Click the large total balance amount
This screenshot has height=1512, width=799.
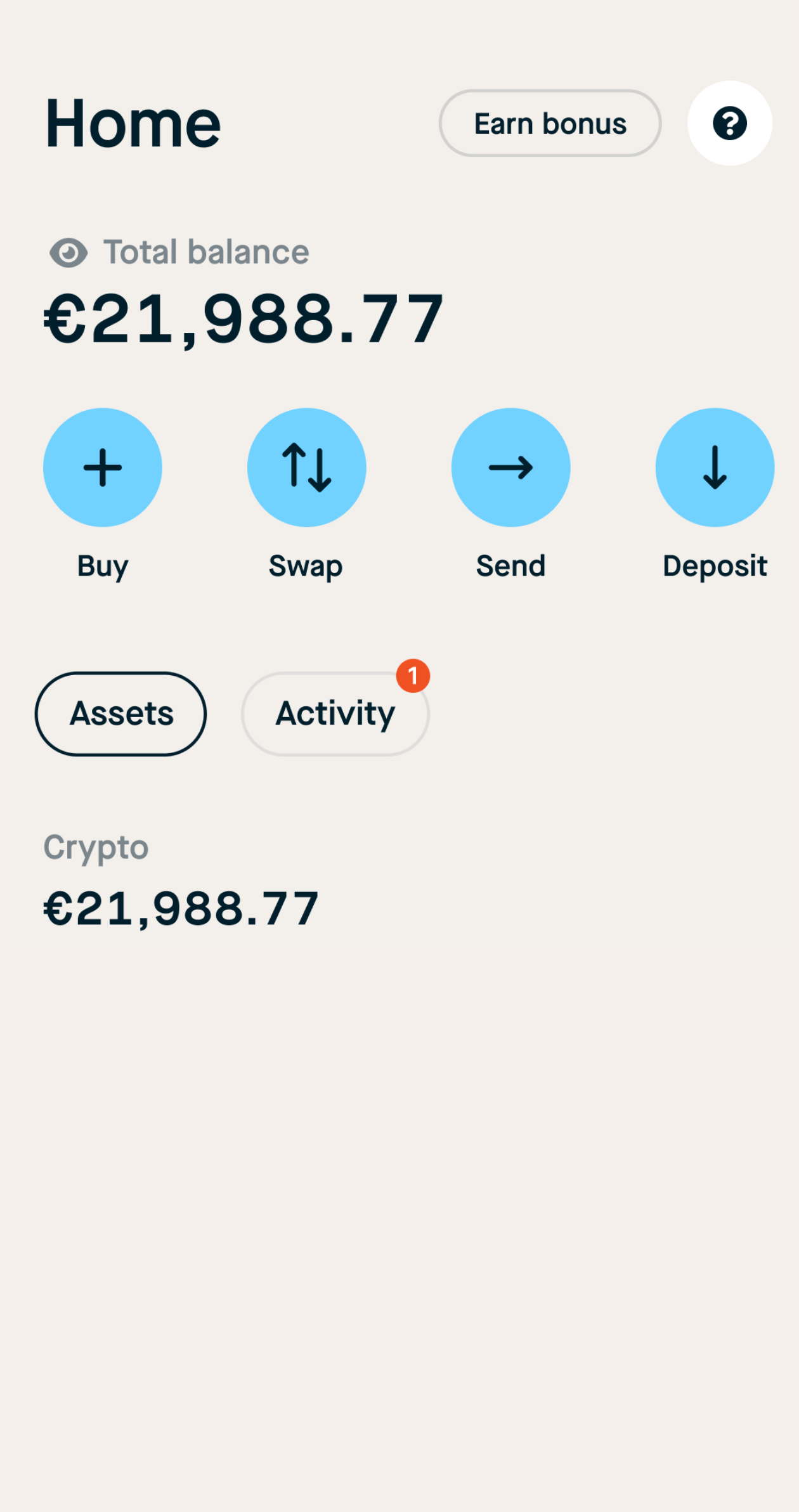coord(244,319)
